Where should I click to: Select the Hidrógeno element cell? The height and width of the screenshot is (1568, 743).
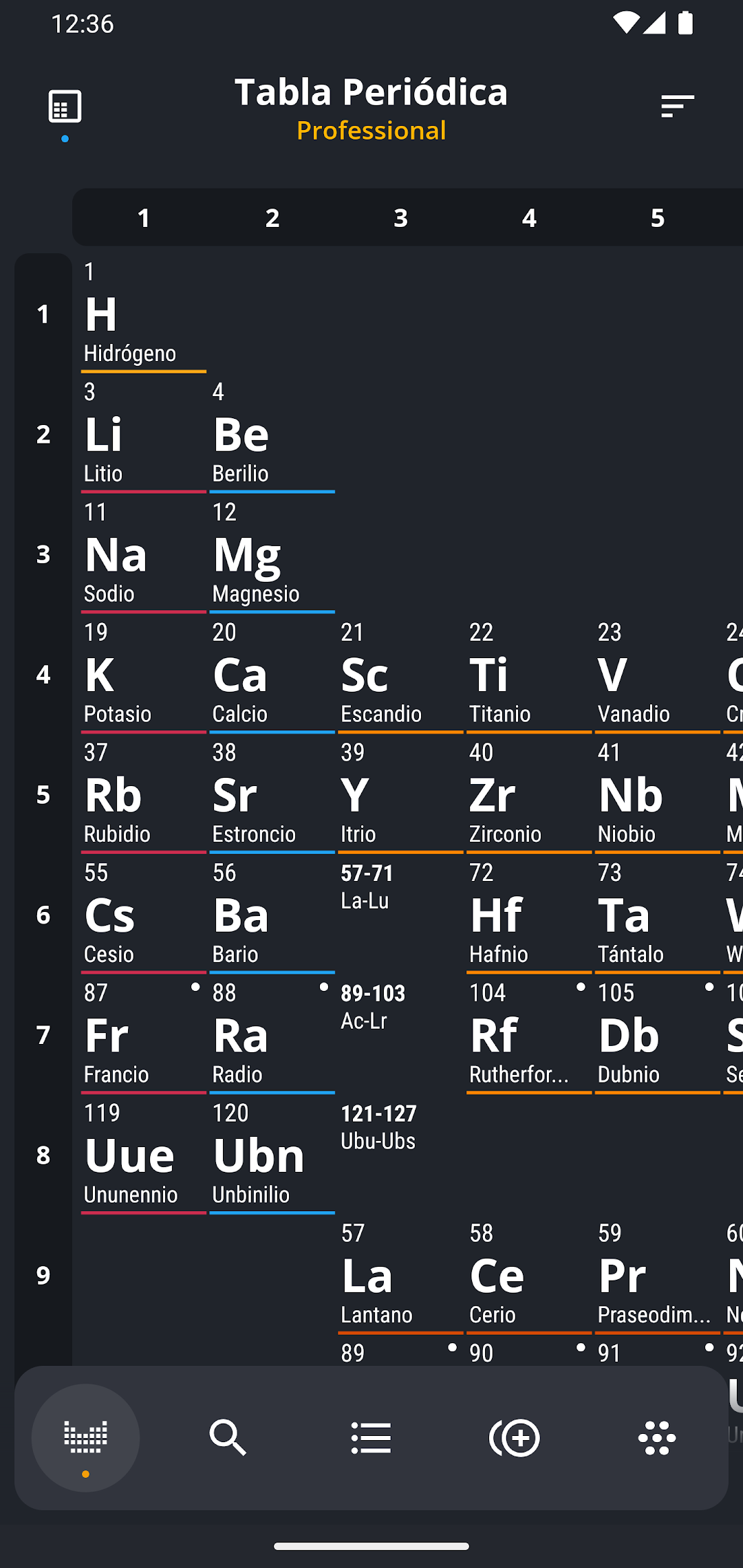[144, 315]
